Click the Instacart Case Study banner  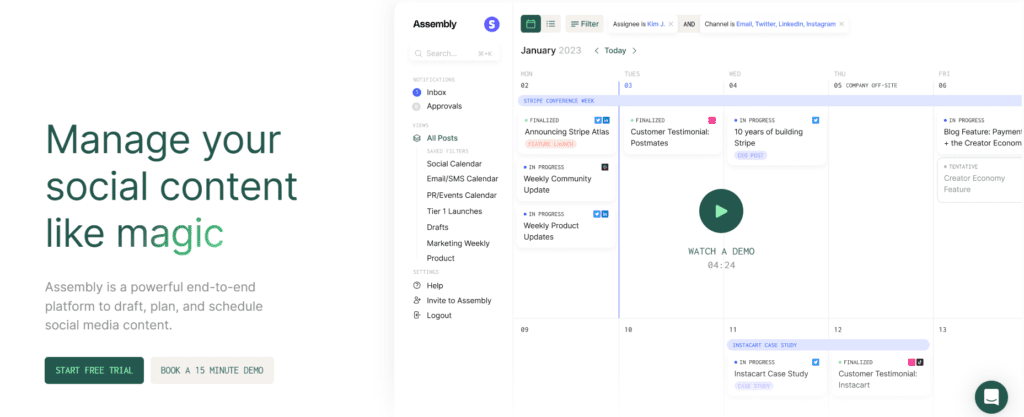pos(827,345)
